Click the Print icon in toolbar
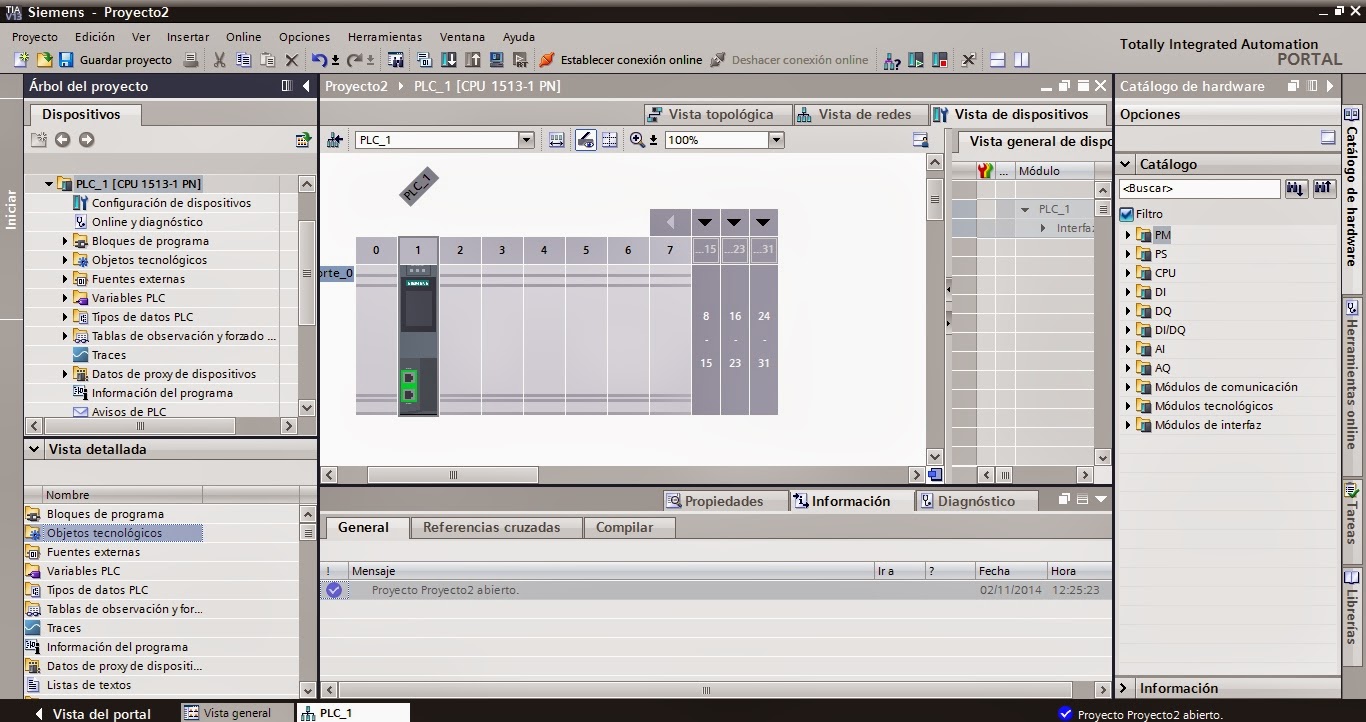Image resolution: width=1366 pixels, height=722 pixels. pyautogui.click(x=190, y=60)
